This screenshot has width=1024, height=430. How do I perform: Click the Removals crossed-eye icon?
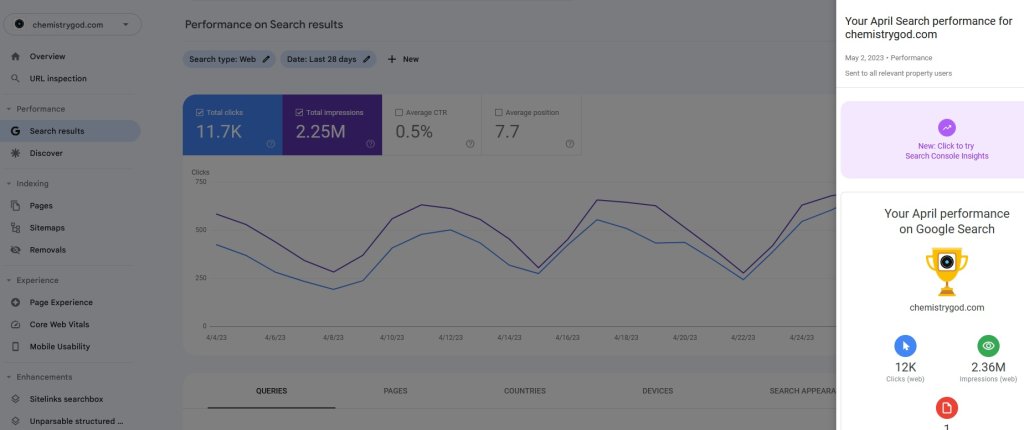tap(16, 250)
